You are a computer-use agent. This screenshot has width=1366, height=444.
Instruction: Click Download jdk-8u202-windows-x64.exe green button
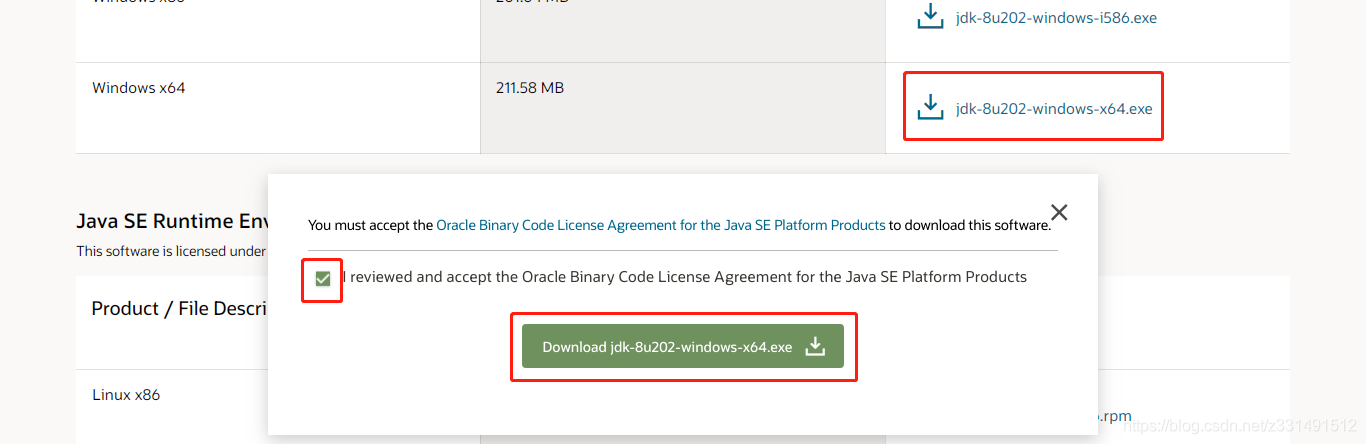point(683,347)
